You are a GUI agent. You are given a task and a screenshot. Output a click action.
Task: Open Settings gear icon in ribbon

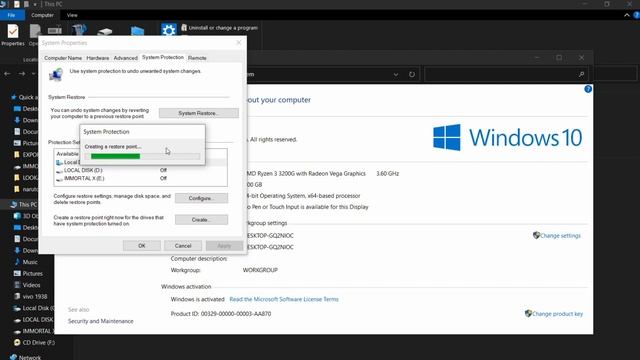169,30
